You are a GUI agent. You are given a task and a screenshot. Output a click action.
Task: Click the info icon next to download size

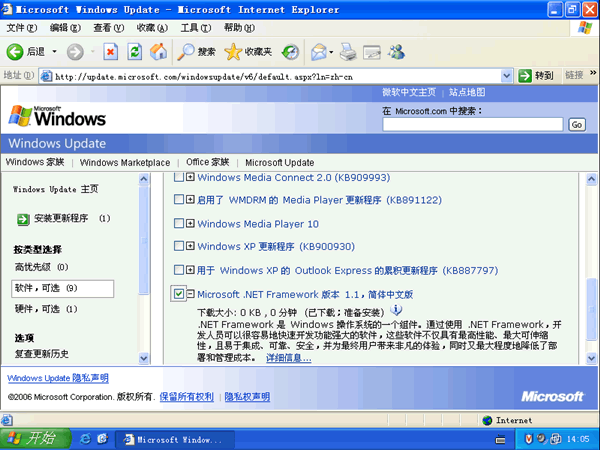coord(396,310)
